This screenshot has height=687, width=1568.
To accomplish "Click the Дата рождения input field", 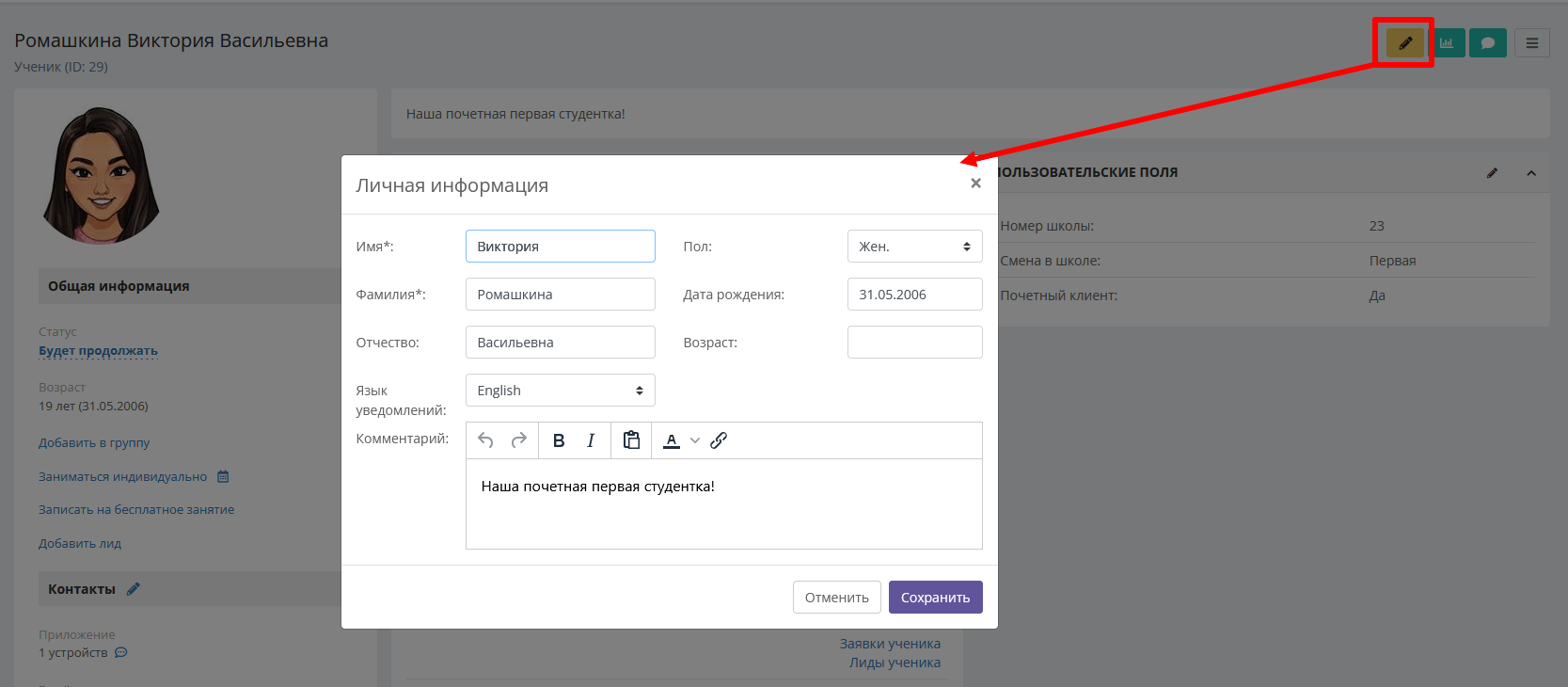I will [x=914, y=295].
